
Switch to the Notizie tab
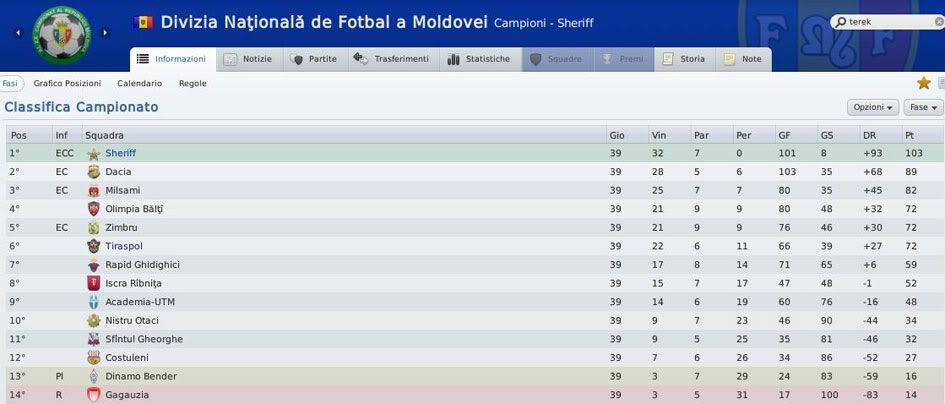[x=247, y=59]
